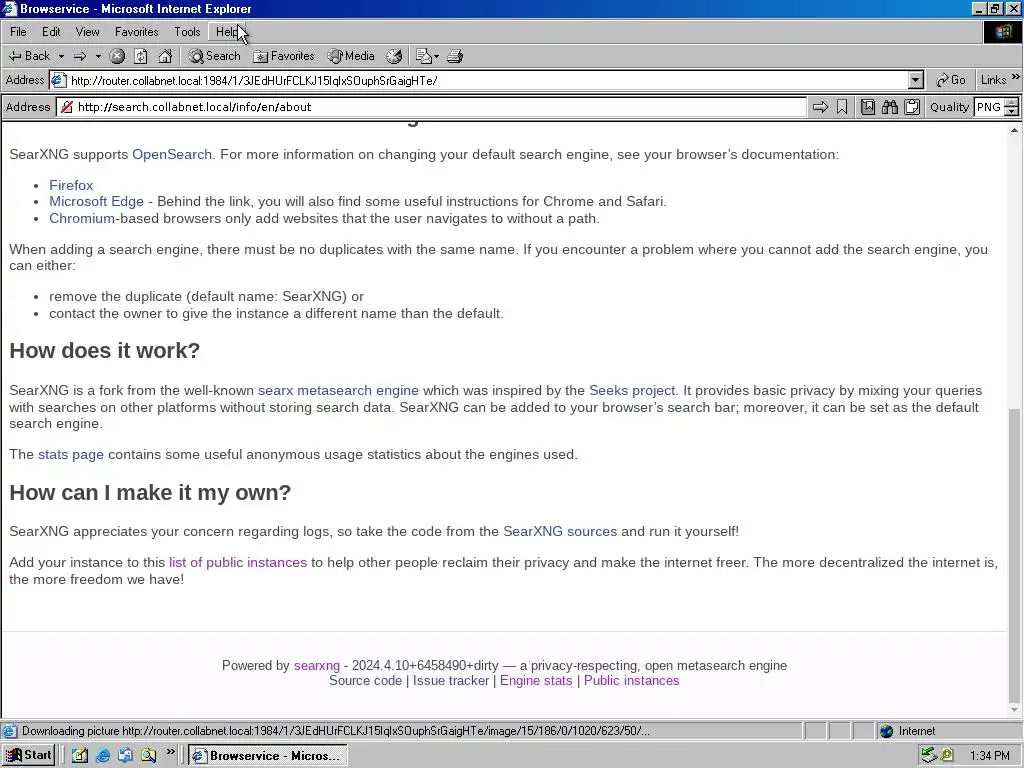Launch Internet Explorer from Quick Launch
Image resolution: width=1024 pixels, height=768 pixels.
[103, 756]
